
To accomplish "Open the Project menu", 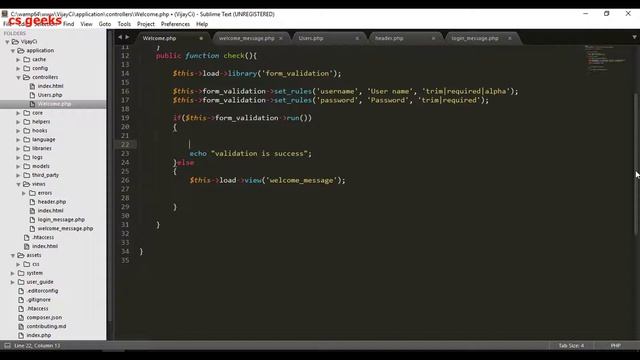I will click(146, 24).
